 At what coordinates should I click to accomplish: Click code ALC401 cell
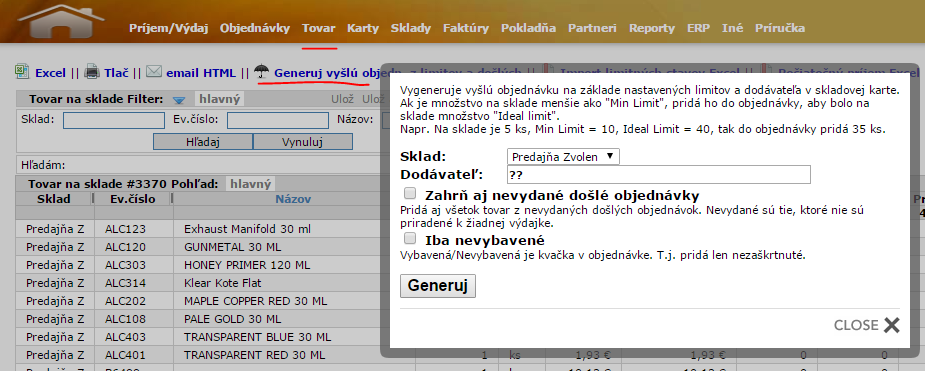125,356
